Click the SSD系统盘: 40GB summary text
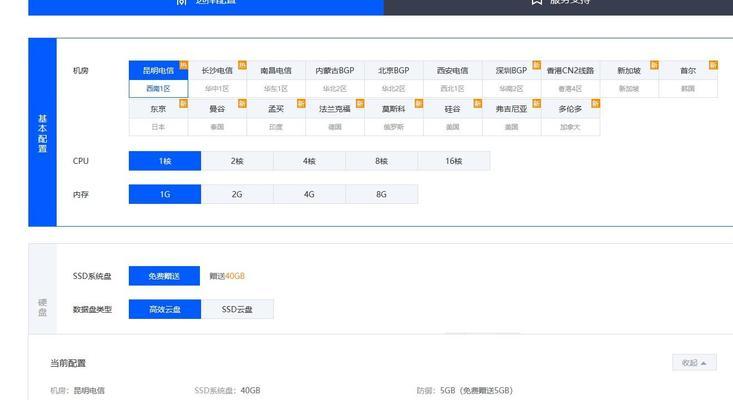733x400 pixels. click(228, 390)
